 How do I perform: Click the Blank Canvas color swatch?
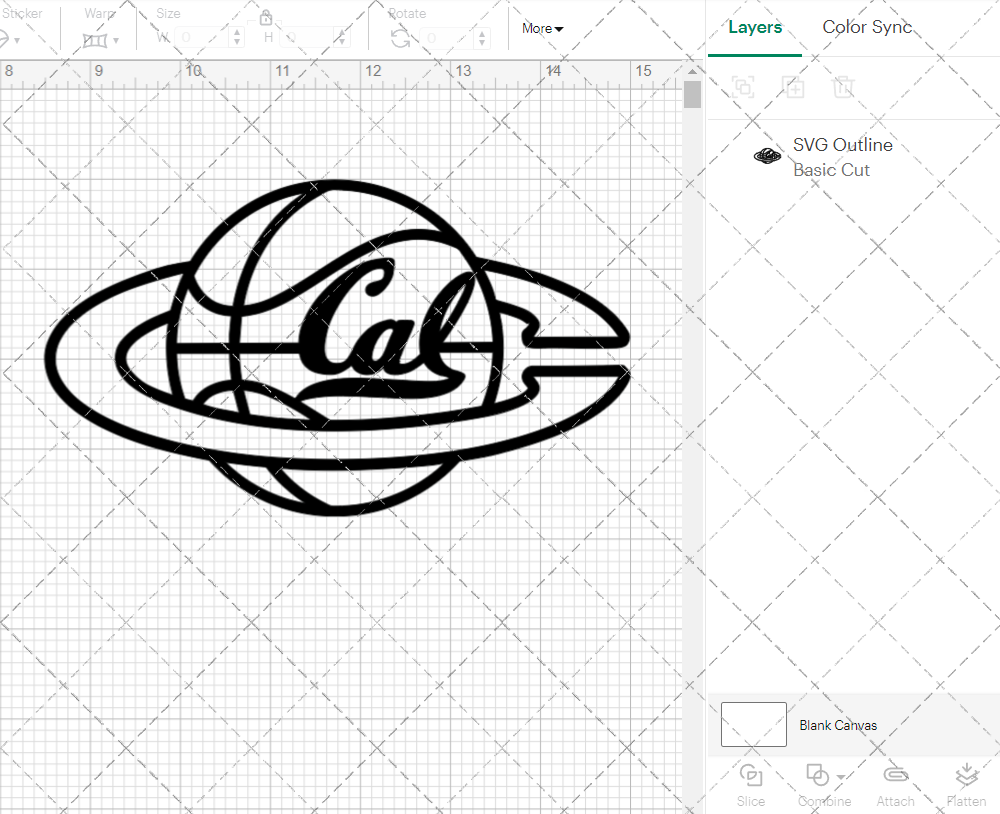pyautogui.click(x=753, y=725)
